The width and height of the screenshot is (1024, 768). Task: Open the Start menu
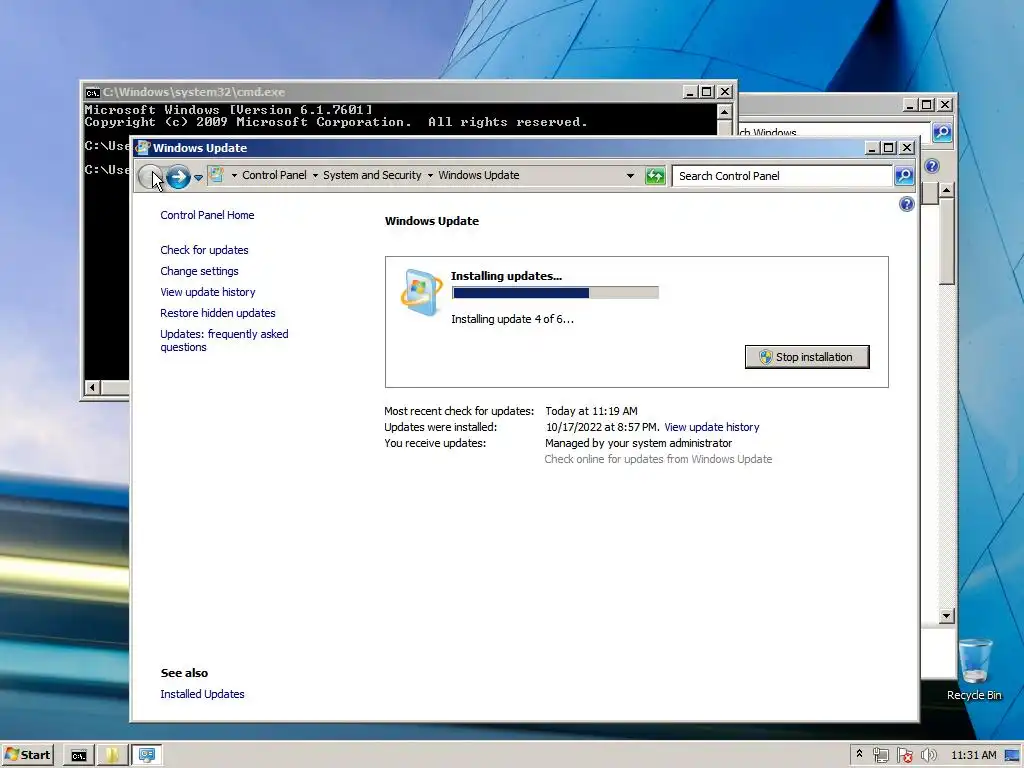[28, 755]
